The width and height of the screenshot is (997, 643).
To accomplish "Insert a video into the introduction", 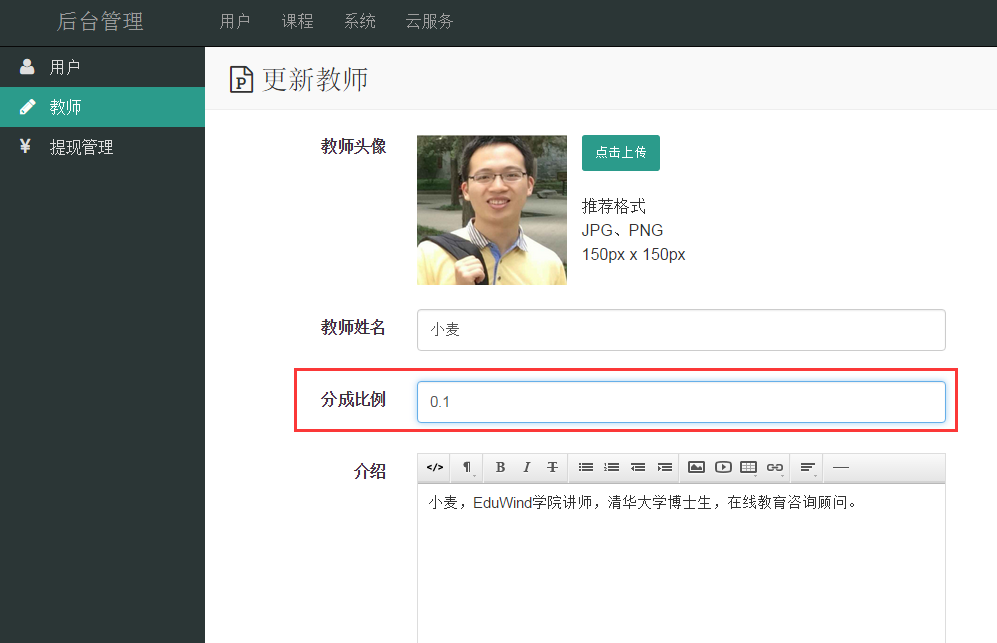I will click(x=723, y=467).
